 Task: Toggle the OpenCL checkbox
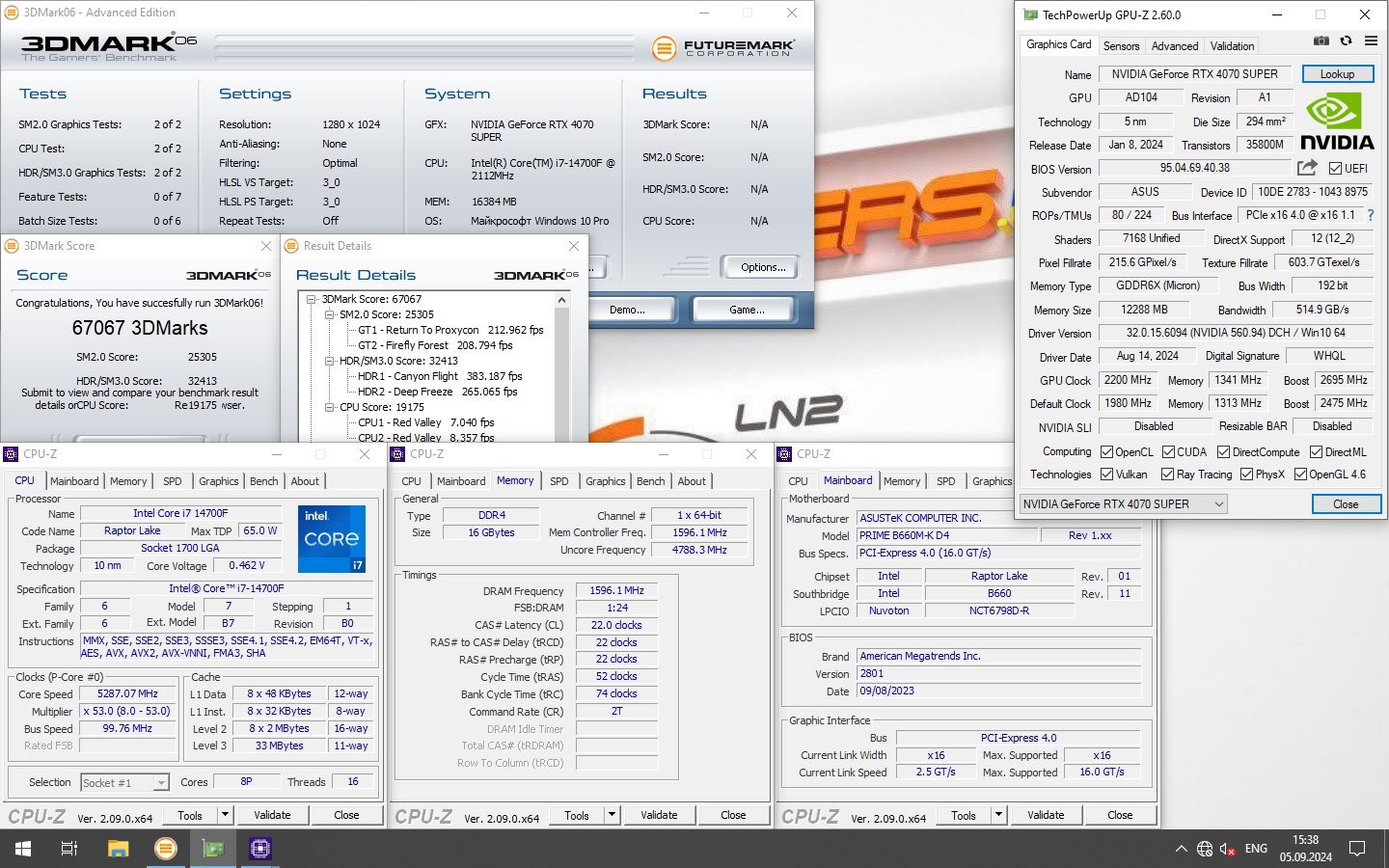coord(1107,452)
